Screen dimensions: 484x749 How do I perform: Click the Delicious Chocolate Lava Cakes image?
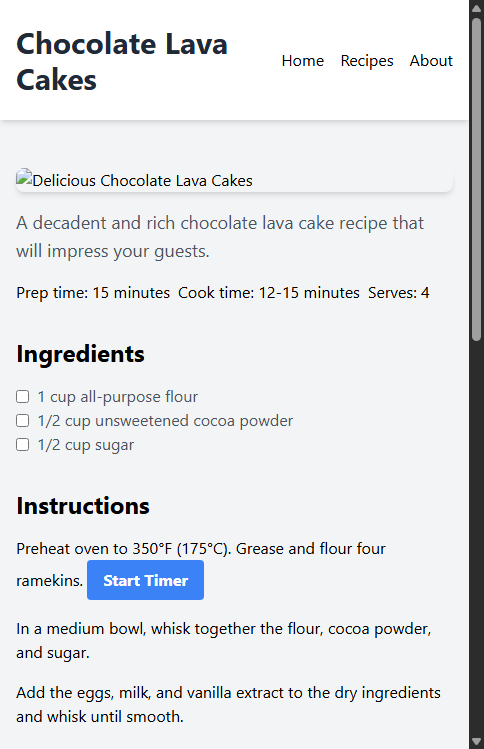[235, 181]
